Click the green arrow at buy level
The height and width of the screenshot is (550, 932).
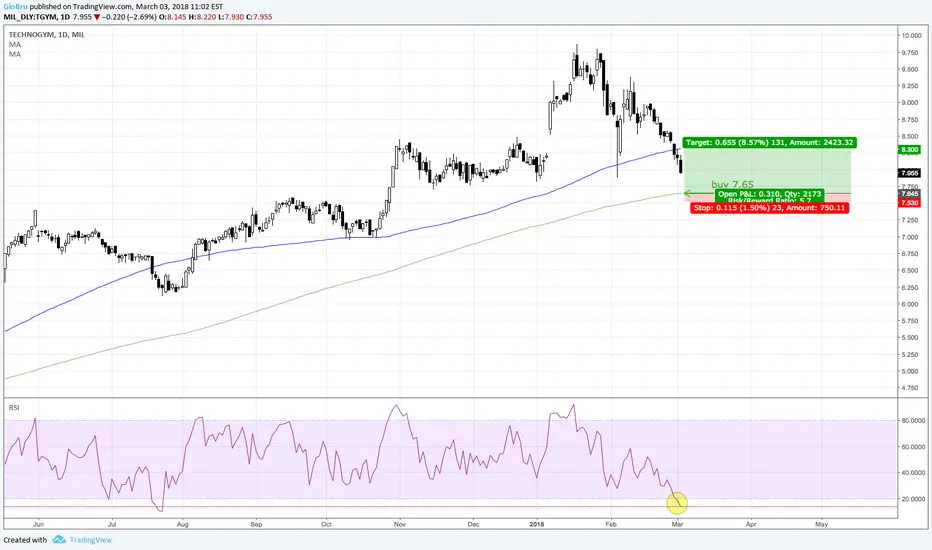tap(690, 193)
